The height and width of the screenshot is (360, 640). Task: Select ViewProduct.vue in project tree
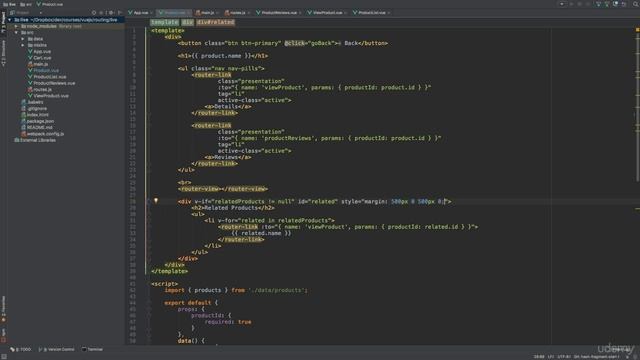(x=48, y=96)
